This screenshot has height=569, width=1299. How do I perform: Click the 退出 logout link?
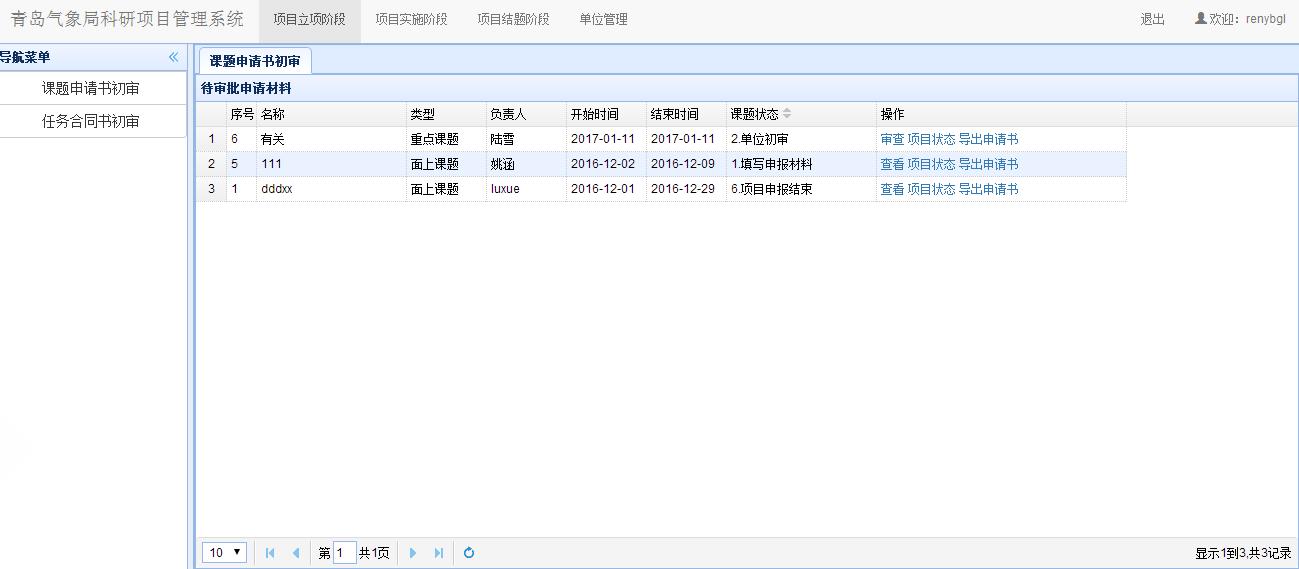pyautogui.click(x=1152, y=19)
